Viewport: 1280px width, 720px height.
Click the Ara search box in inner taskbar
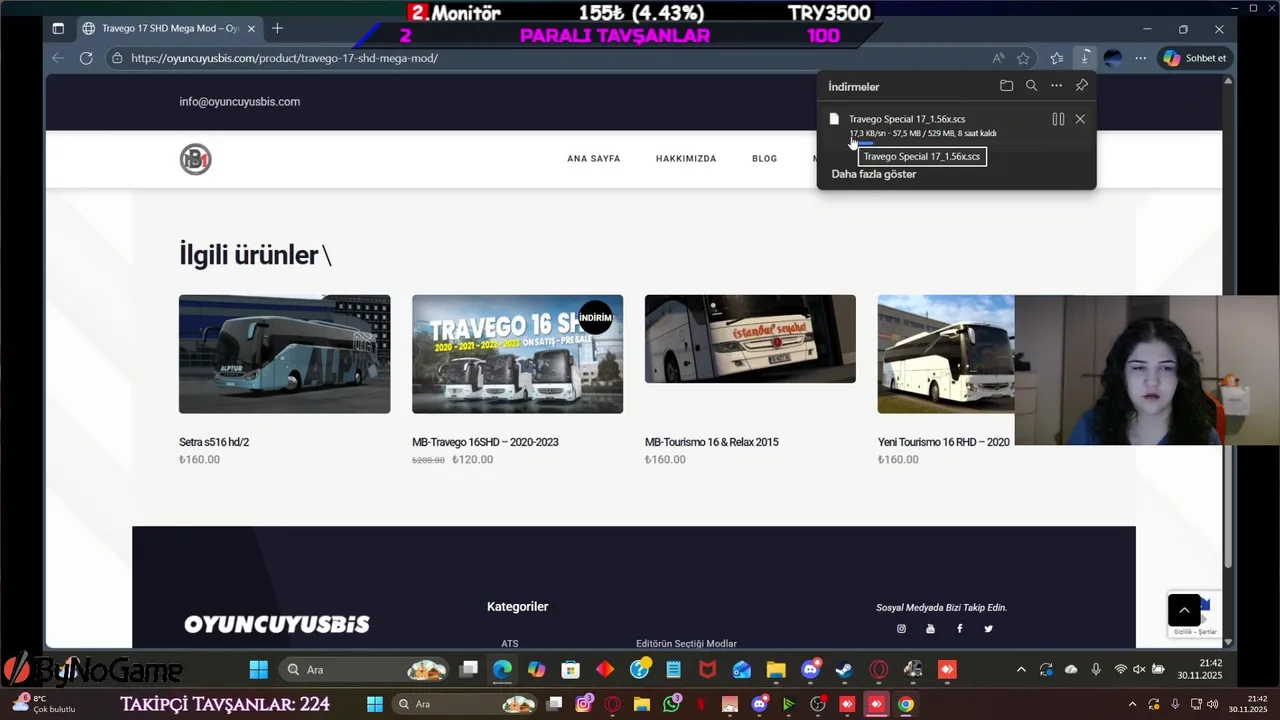[363, 669]
